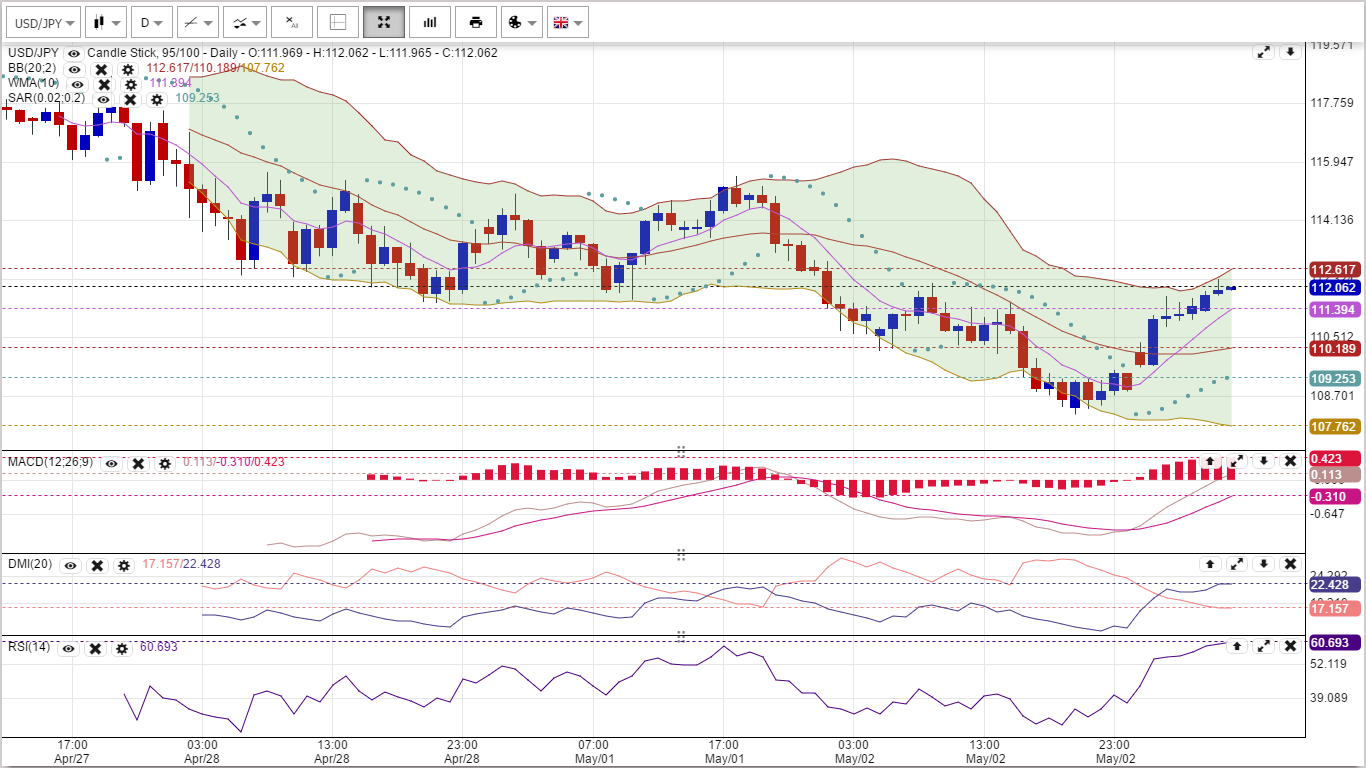Viewport: 1366px width, 768px height.
Task: Open the indicators list menu
Action: tap(244, 22)
